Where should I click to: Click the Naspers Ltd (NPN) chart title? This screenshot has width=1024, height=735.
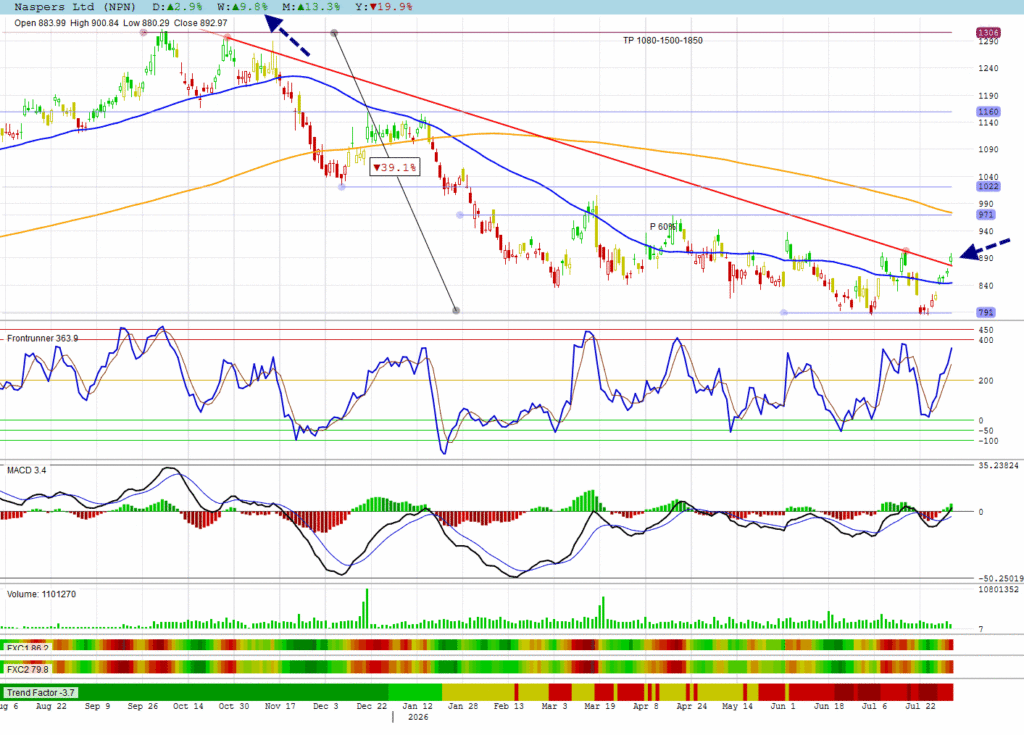[75, 7]
